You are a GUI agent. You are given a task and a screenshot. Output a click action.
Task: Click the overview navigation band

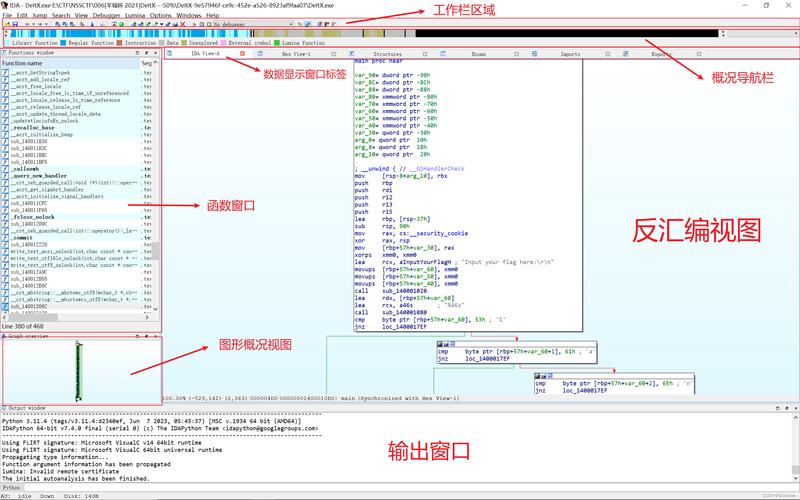[363, 34]
